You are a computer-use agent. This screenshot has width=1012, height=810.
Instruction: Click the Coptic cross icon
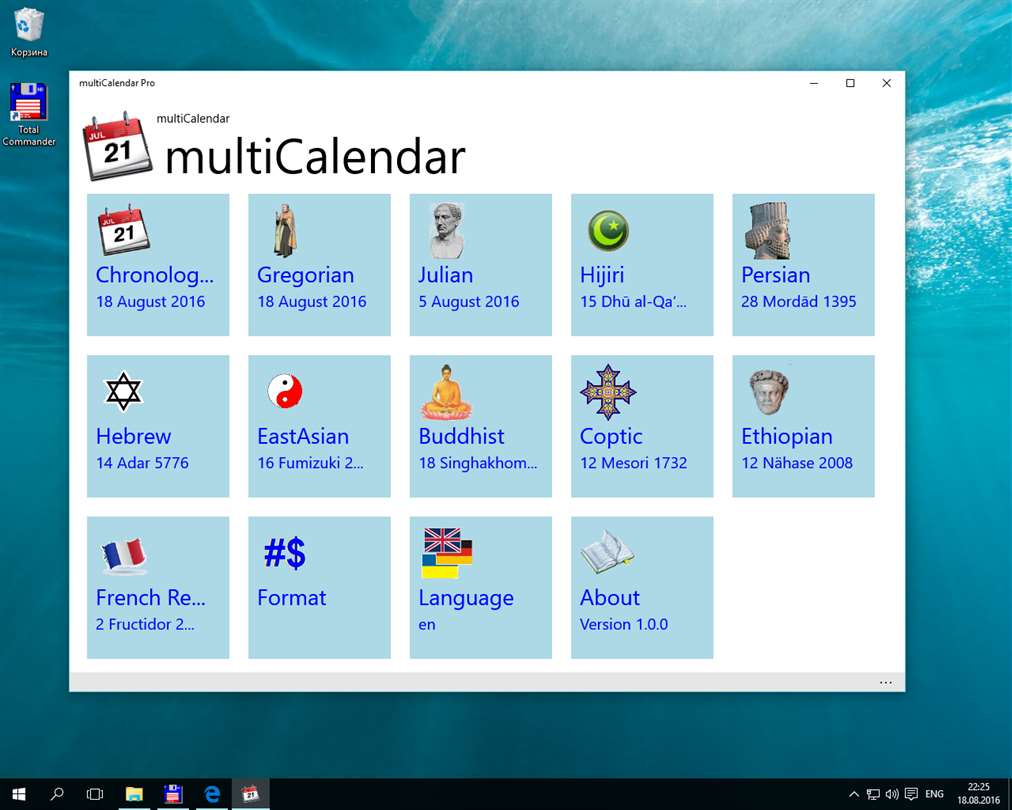click(608, 392)
